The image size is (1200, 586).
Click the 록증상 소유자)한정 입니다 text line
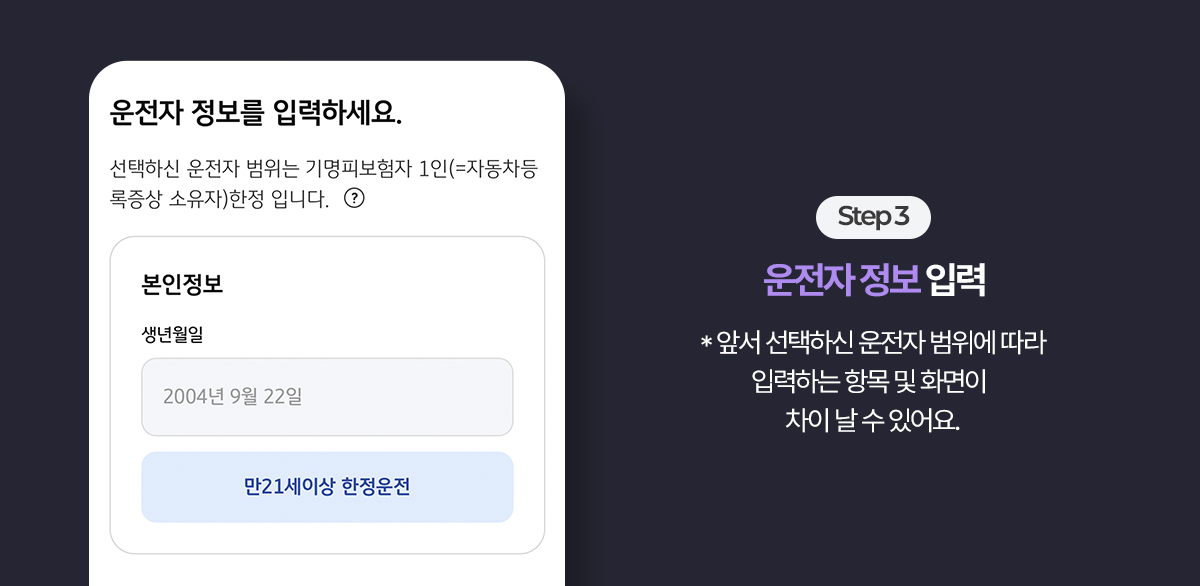(x=220, y=199)
